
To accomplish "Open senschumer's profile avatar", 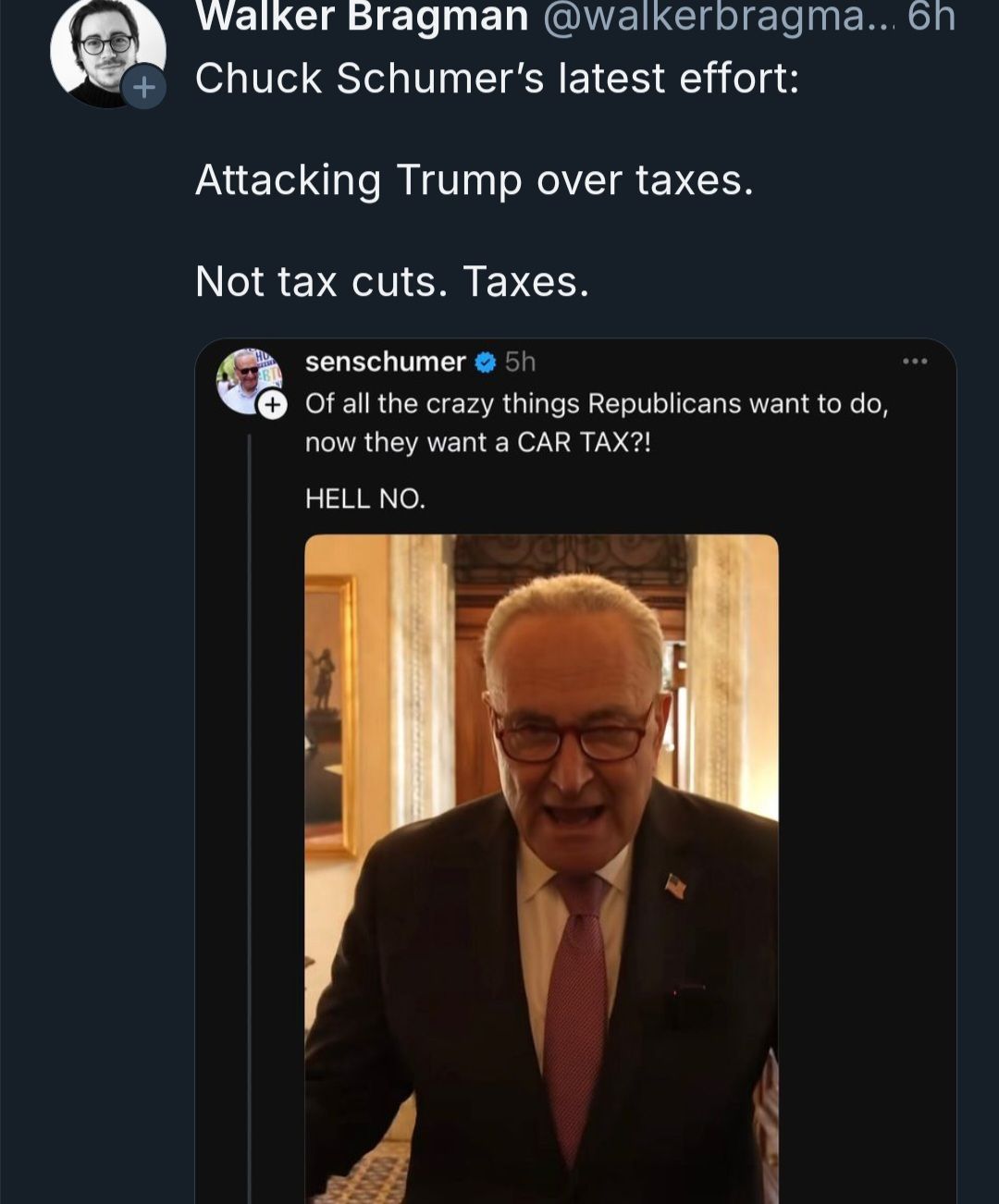I will 244,377.
